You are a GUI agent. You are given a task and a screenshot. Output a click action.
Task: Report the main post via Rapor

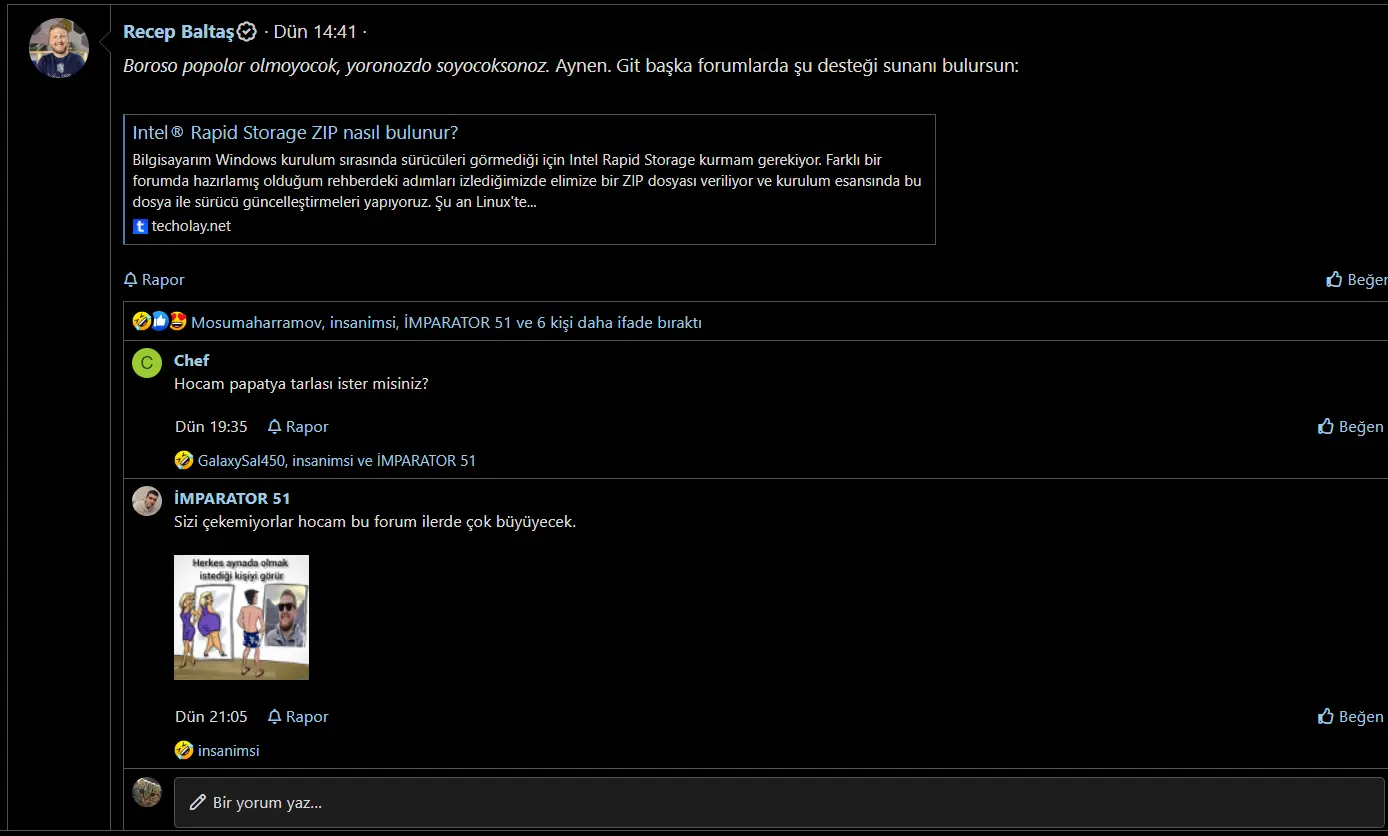coord(154,280)
